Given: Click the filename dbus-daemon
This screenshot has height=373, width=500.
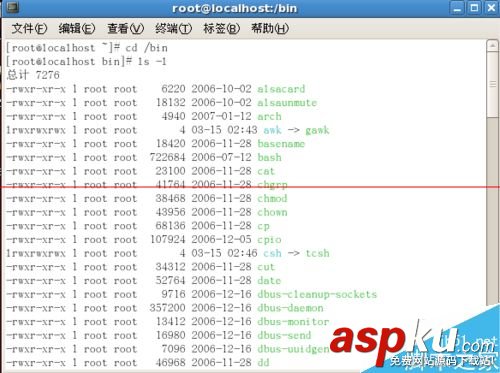Looking at the screenshot, I should pos(290,308).
